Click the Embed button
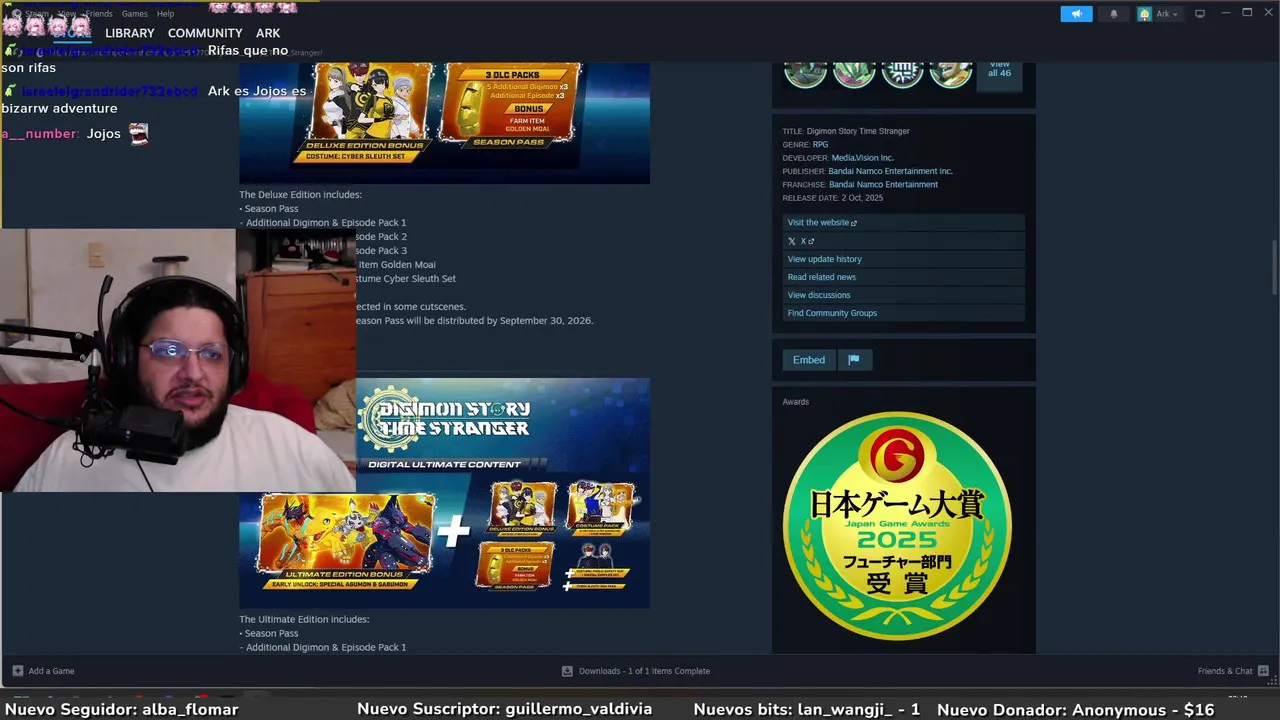 tap(809, 360)
